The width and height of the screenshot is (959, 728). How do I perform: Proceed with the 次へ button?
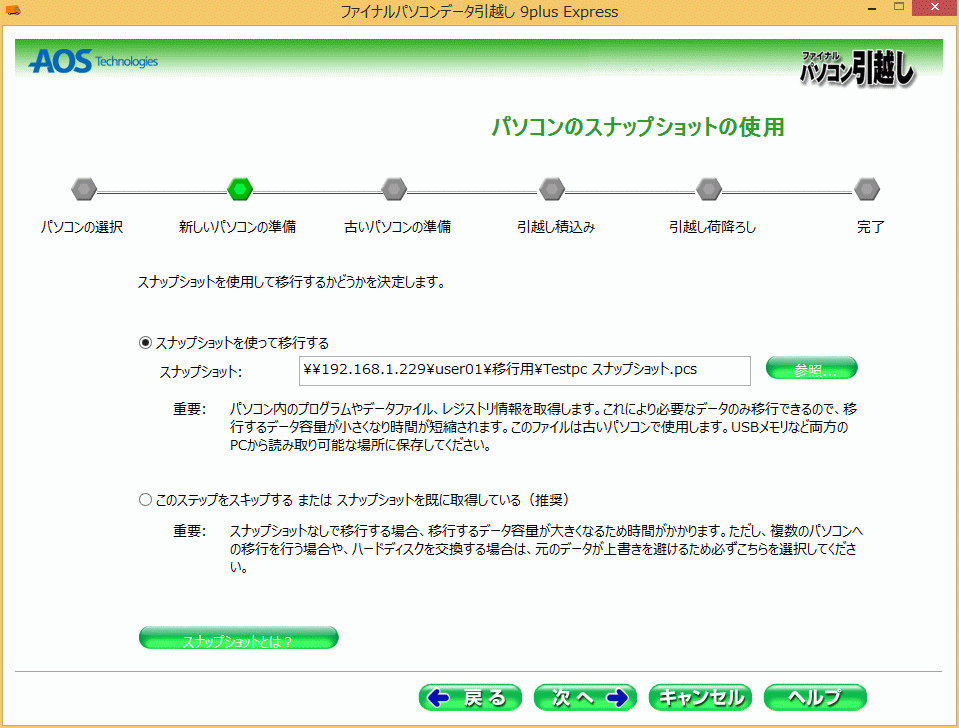coord(585,697)
